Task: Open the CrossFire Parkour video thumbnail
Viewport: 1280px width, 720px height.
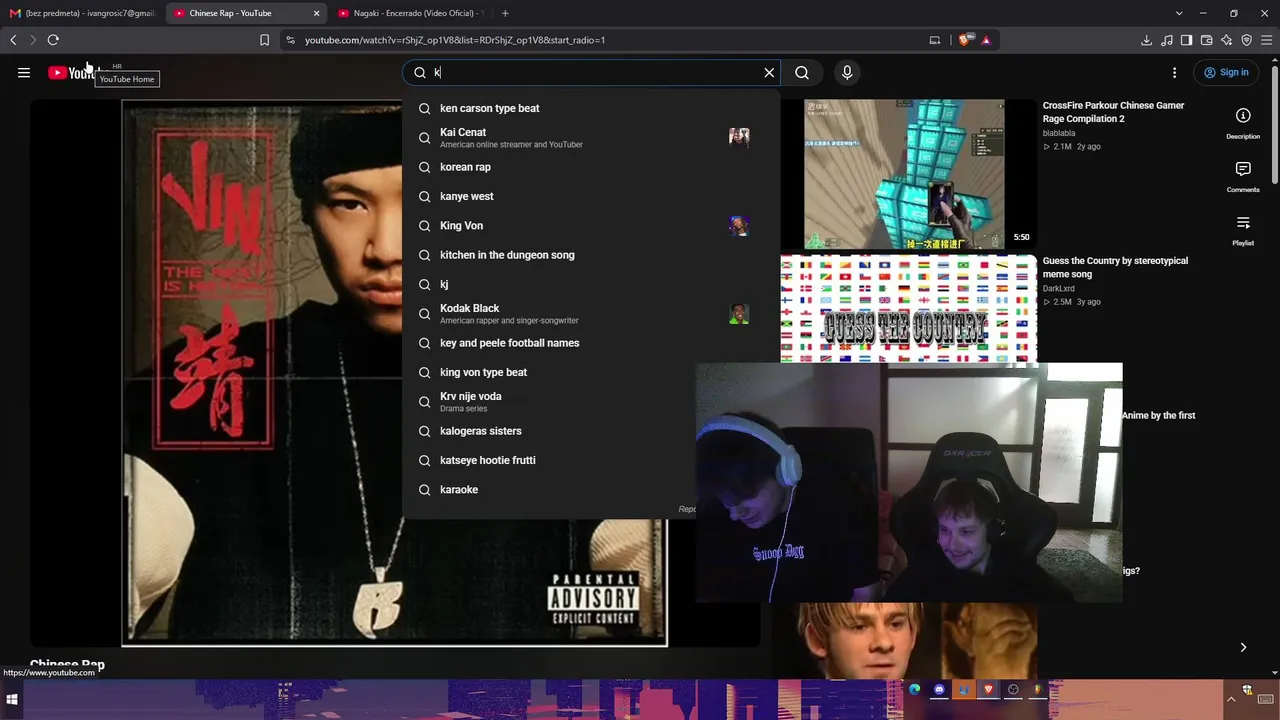Action: click(x=908, y=173)
